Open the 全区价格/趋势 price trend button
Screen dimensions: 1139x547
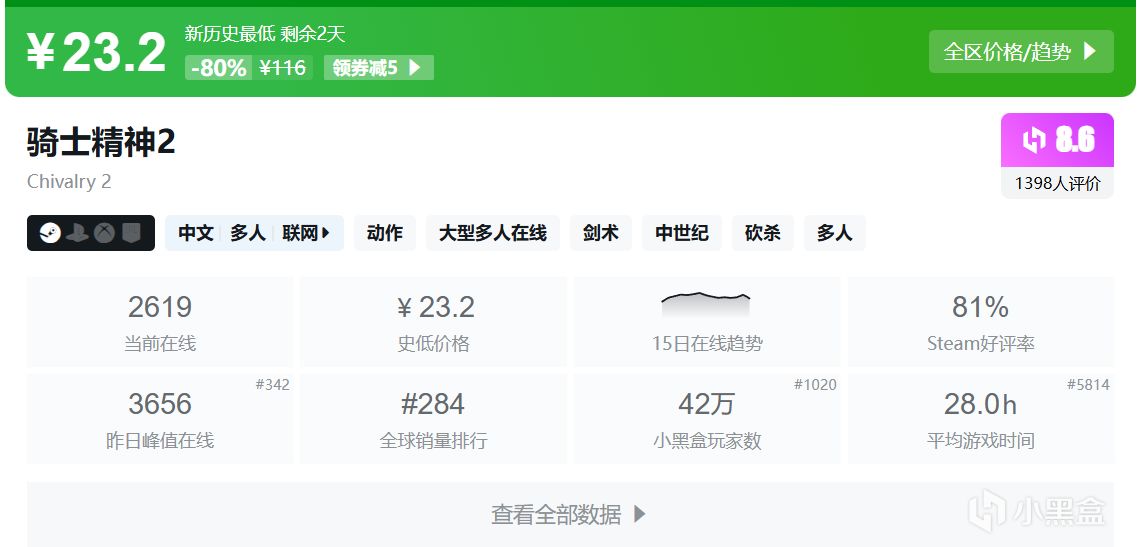click(1021, 52)
